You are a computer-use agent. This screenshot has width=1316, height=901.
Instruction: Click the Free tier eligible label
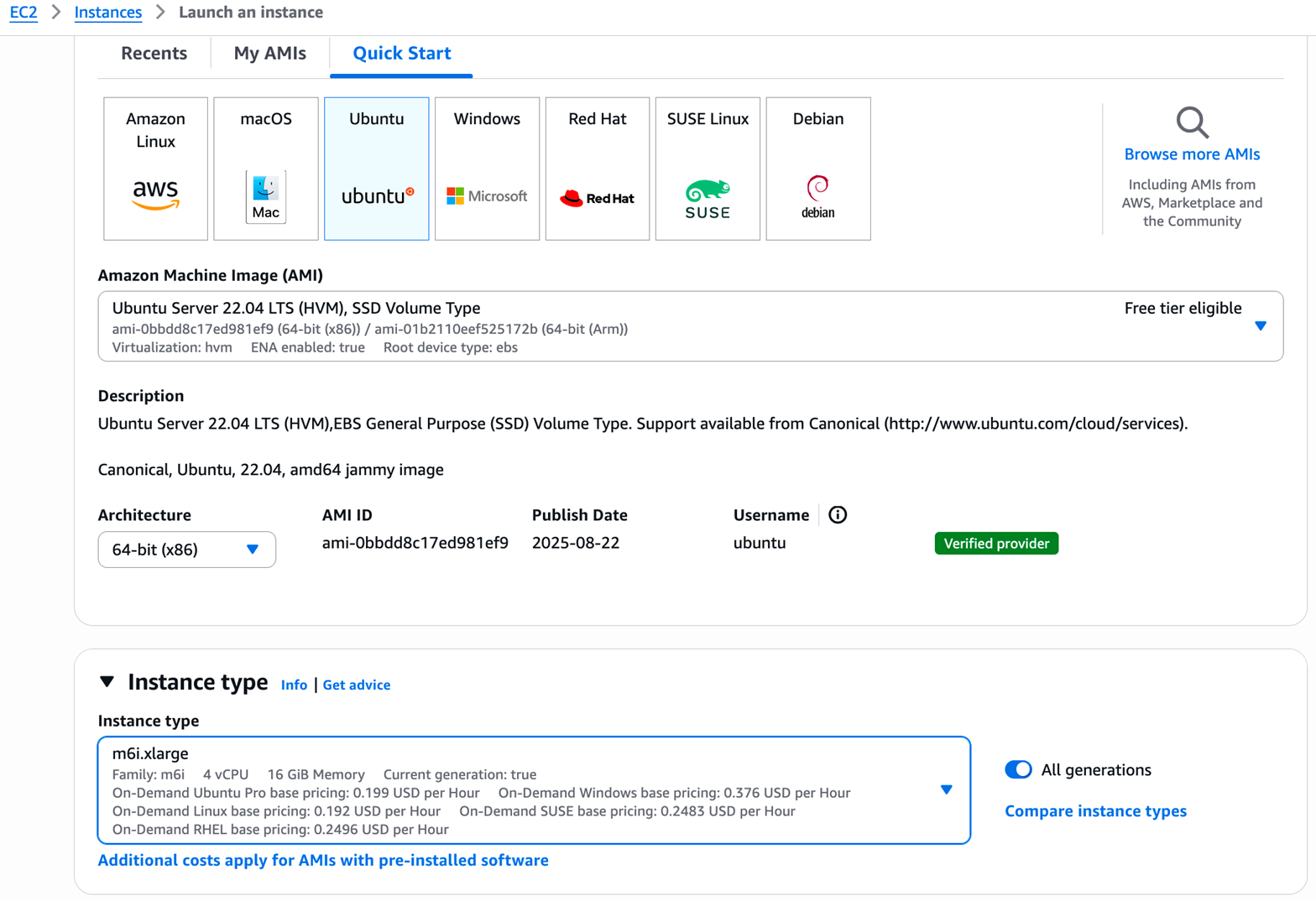click(x=1183, y=308)
